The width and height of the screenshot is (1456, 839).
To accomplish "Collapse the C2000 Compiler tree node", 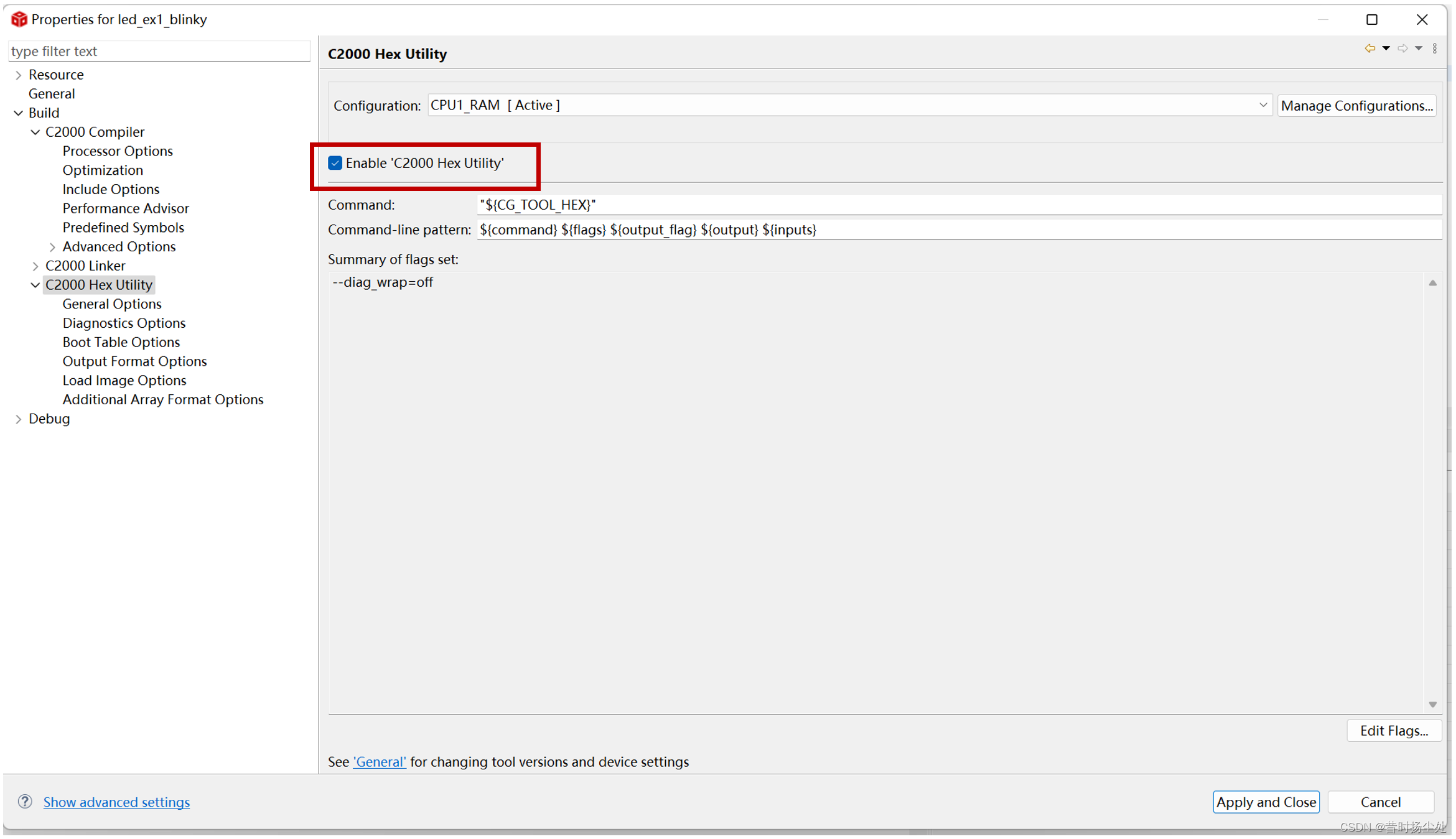I will click(35, 132).
